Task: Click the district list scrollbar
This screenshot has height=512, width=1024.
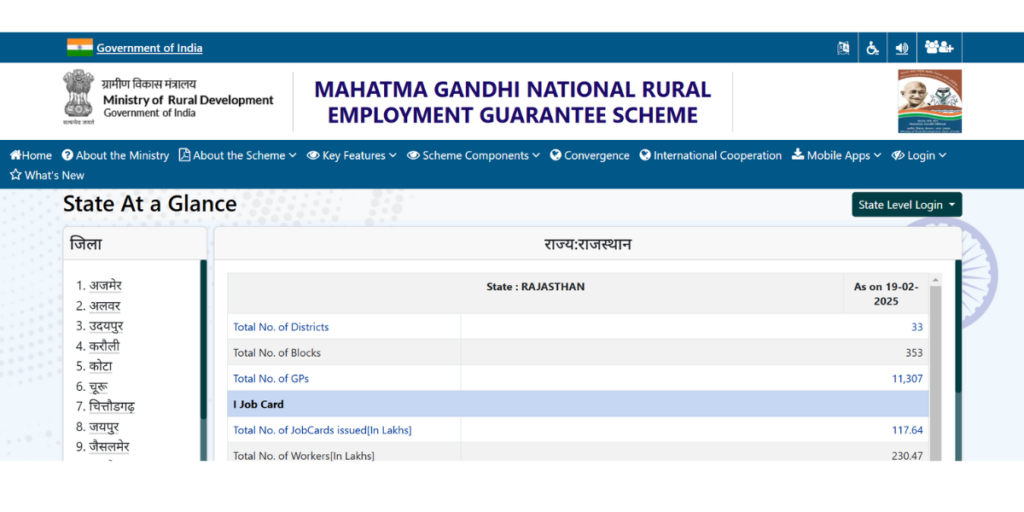Action: click(x=203, y=340)
